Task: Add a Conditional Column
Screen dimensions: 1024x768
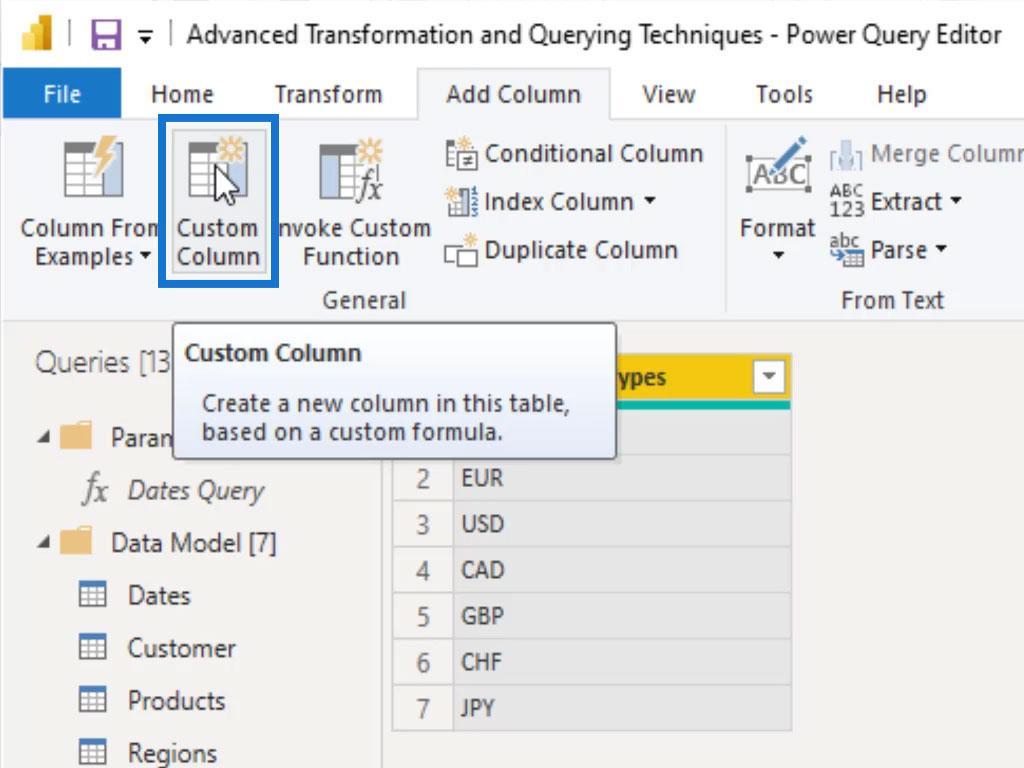Action: click(x=574, y=153)
